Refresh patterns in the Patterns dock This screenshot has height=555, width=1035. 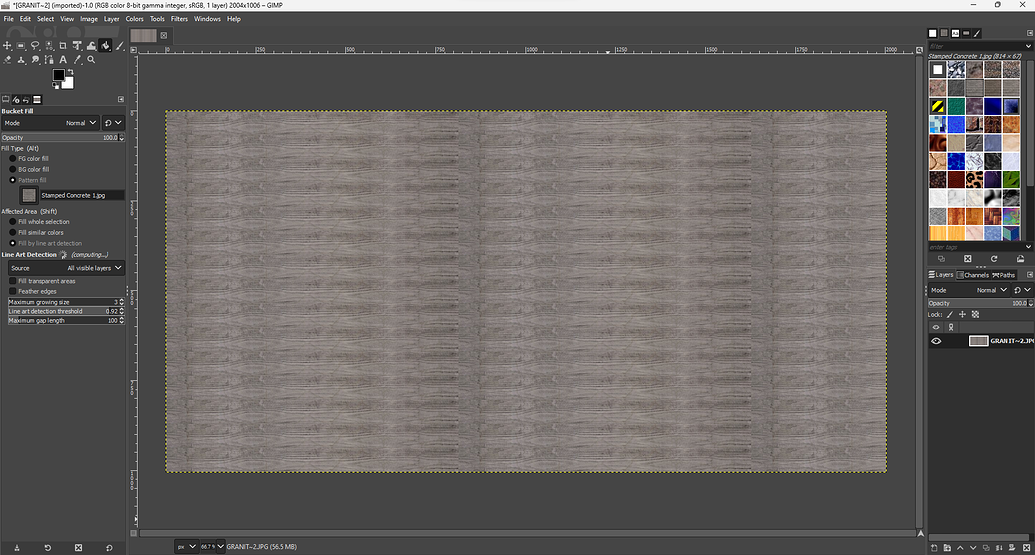click(993, 259)
